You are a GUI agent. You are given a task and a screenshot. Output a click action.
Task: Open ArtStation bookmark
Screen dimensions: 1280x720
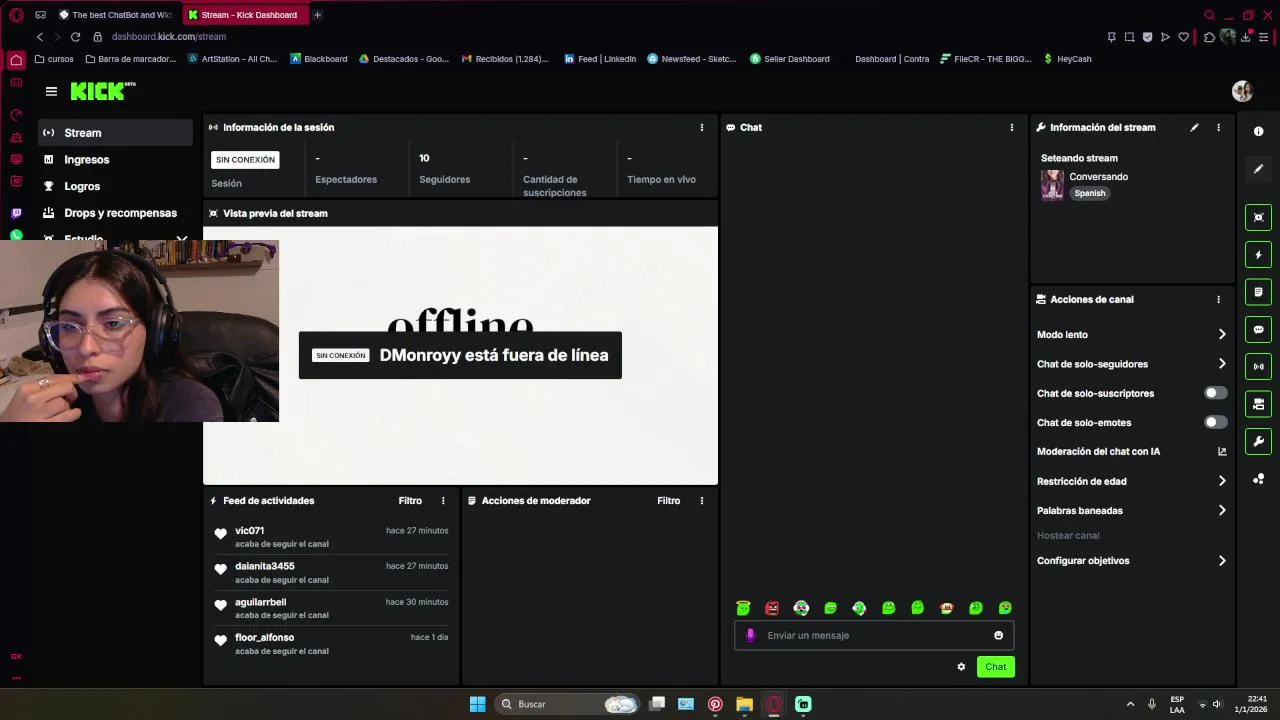coord(231,59)
